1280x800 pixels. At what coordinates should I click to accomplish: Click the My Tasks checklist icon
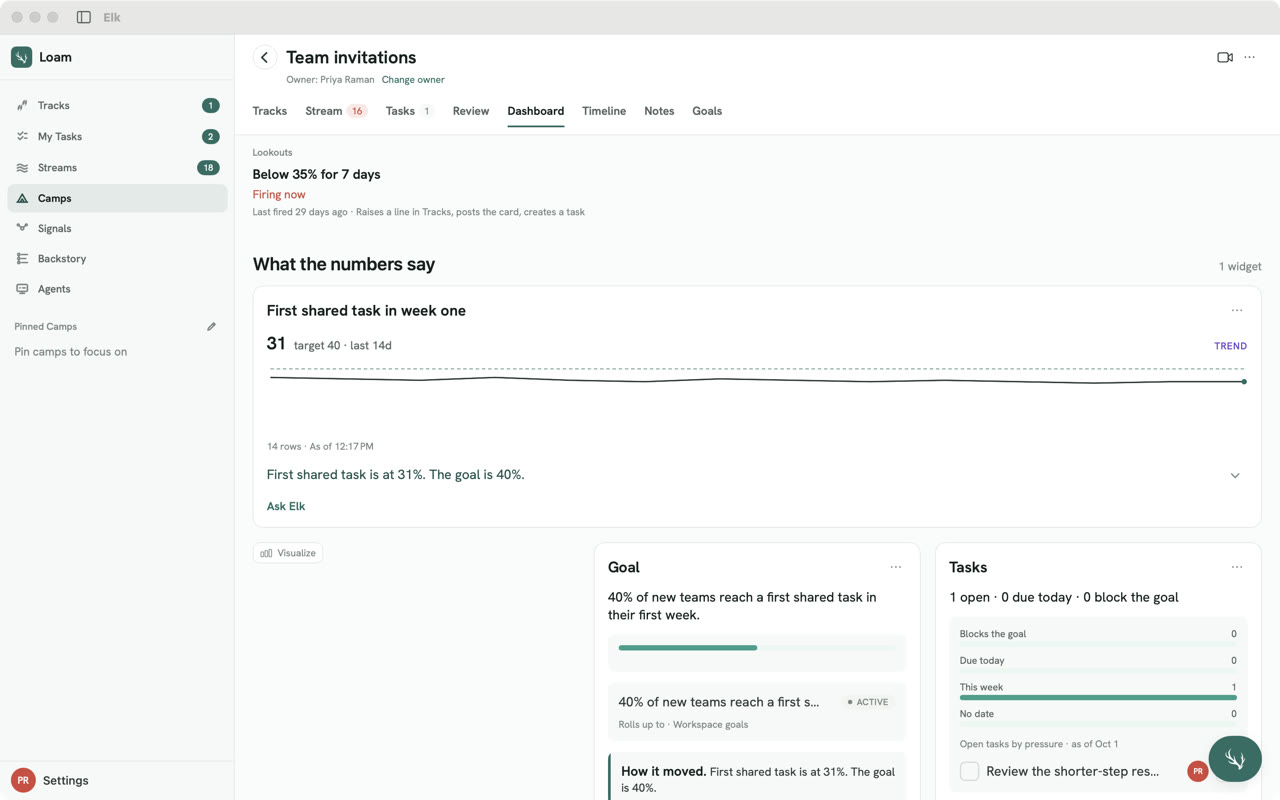22,136
